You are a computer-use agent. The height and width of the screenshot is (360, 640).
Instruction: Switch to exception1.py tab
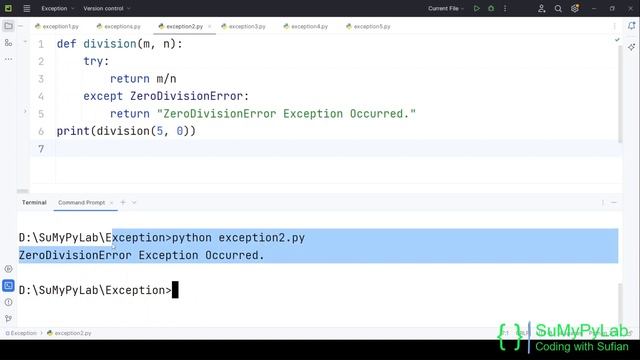pyautogui.click(x=57, y=26)
